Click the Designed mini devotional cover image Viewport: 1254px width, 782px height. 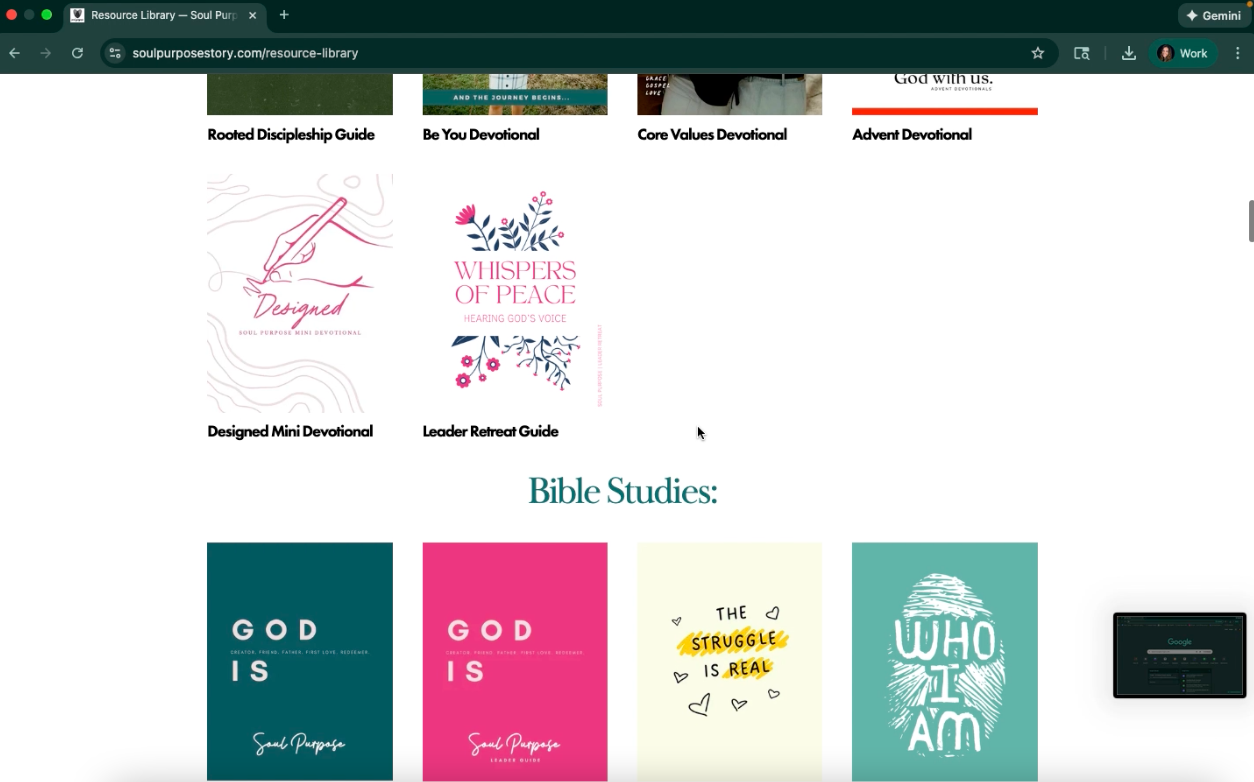point(300,293)
